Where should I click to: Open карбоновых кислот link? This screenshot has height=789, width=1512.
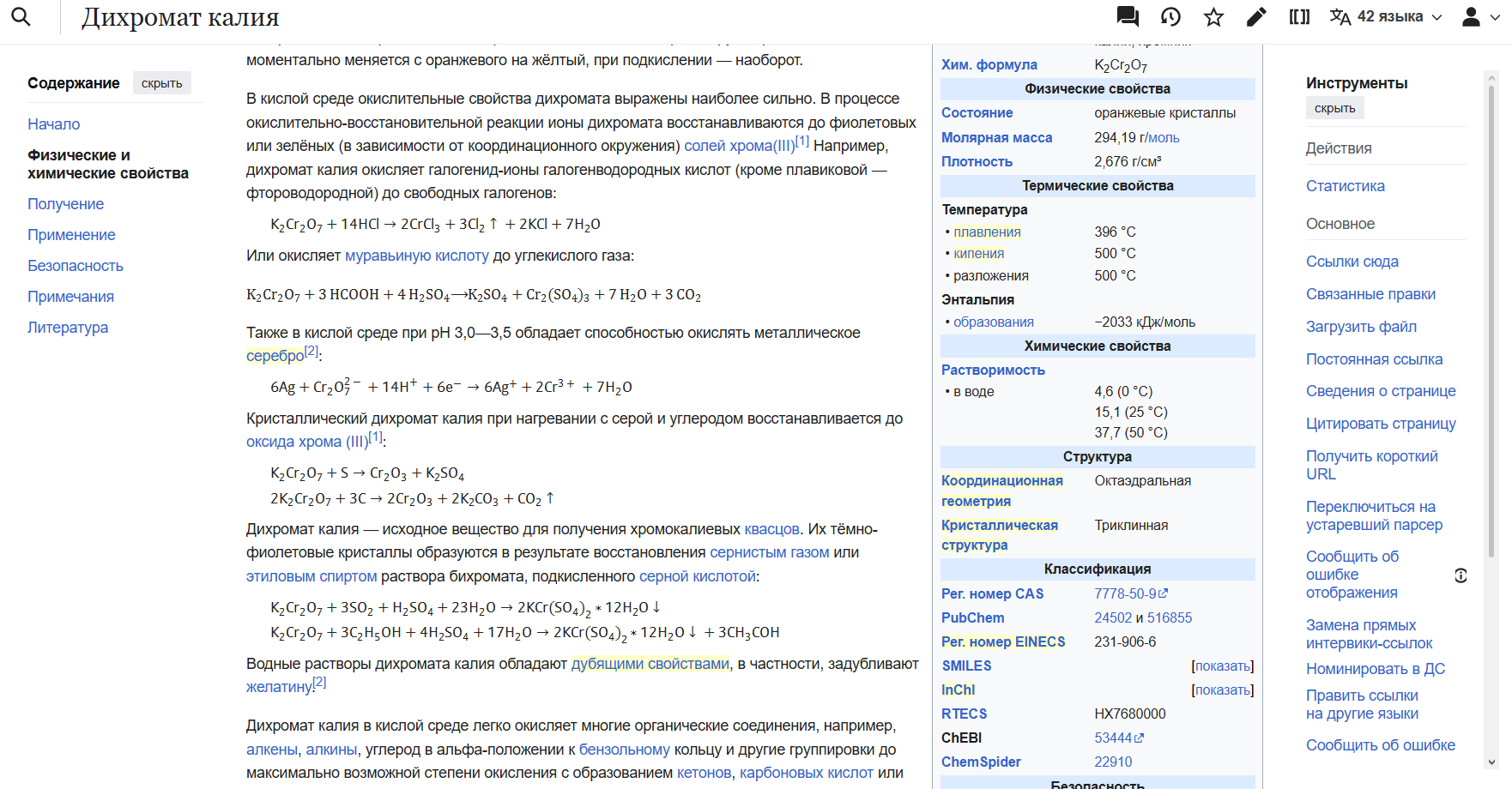[807, 773]
